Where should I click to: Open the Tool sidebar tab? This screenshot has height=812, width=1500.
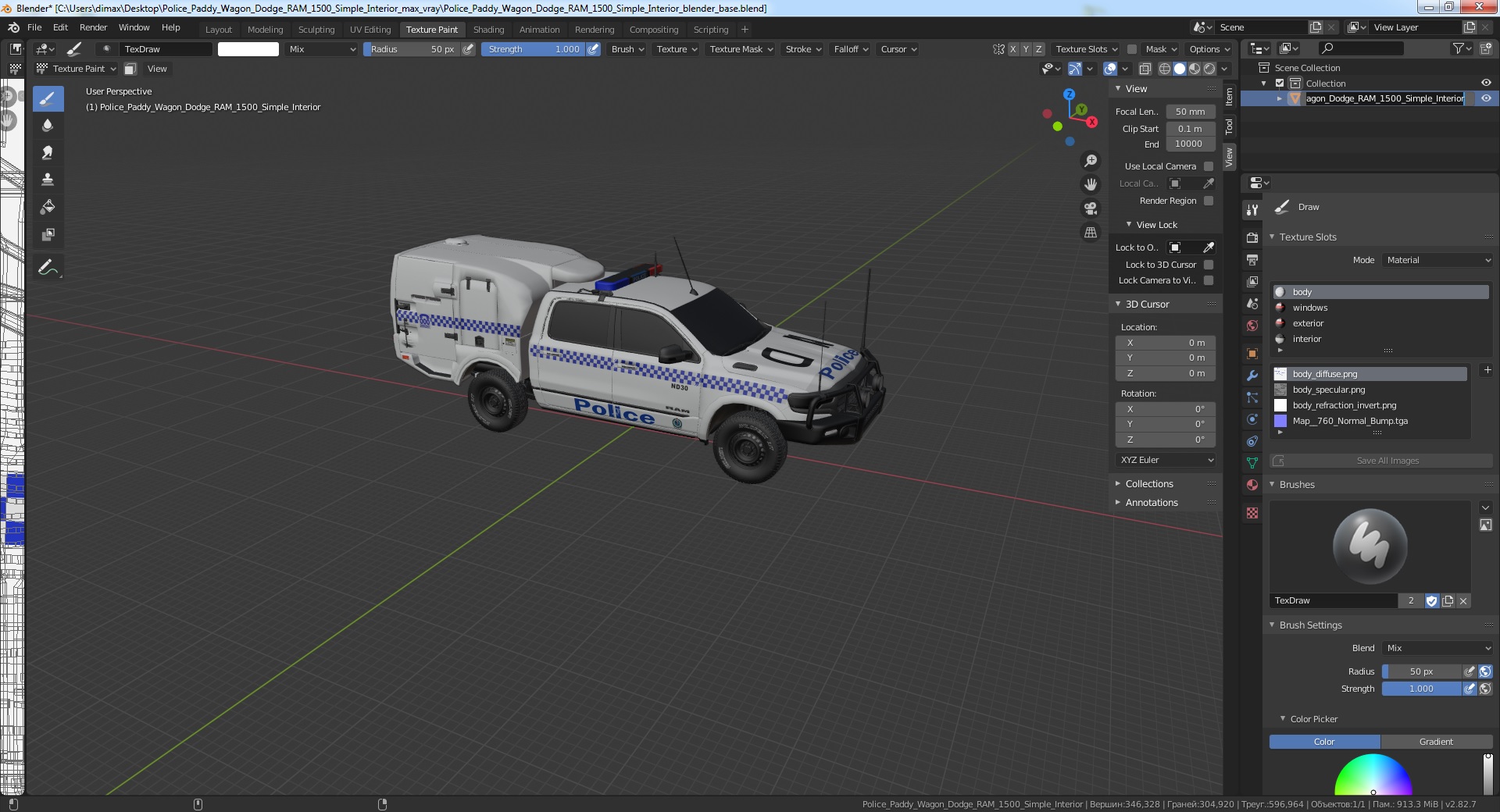point(1229,126)
